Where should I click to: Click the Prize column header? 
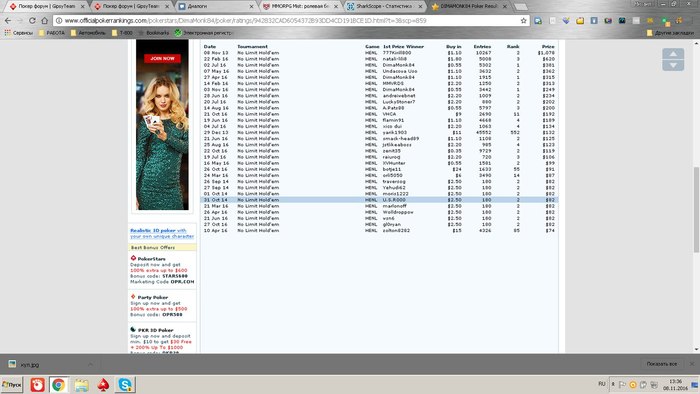point(548,46)
